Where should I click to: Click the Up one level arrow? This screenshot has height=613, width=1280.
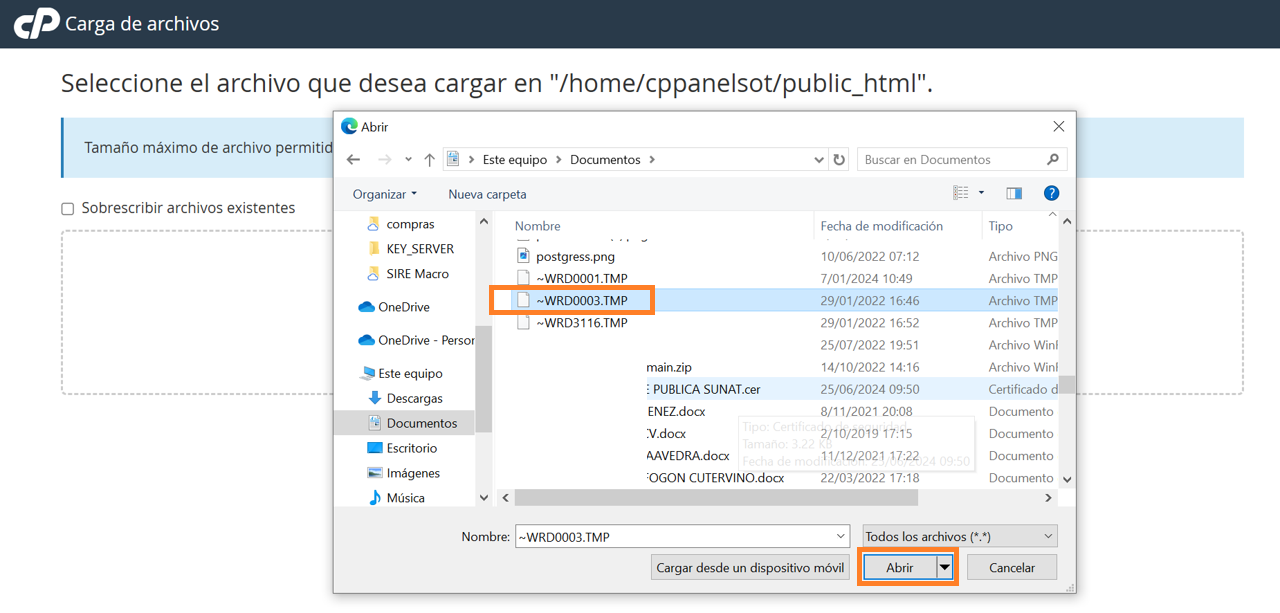(x=429, y=159)
